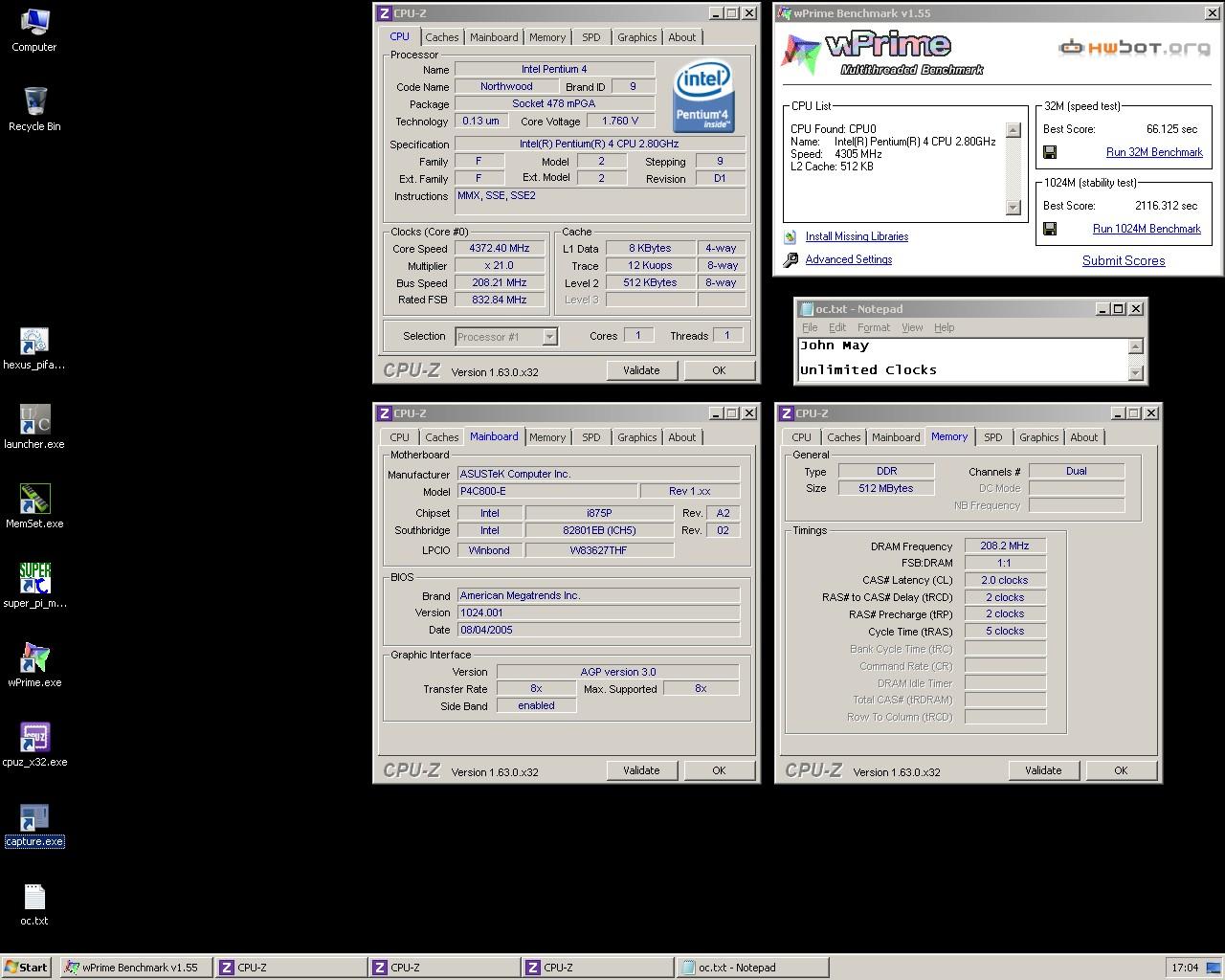Select the capture.exe desktop icon
The height and width of the screenshot is (980, 1225).
pyautogui.click(x=34, y=825)
